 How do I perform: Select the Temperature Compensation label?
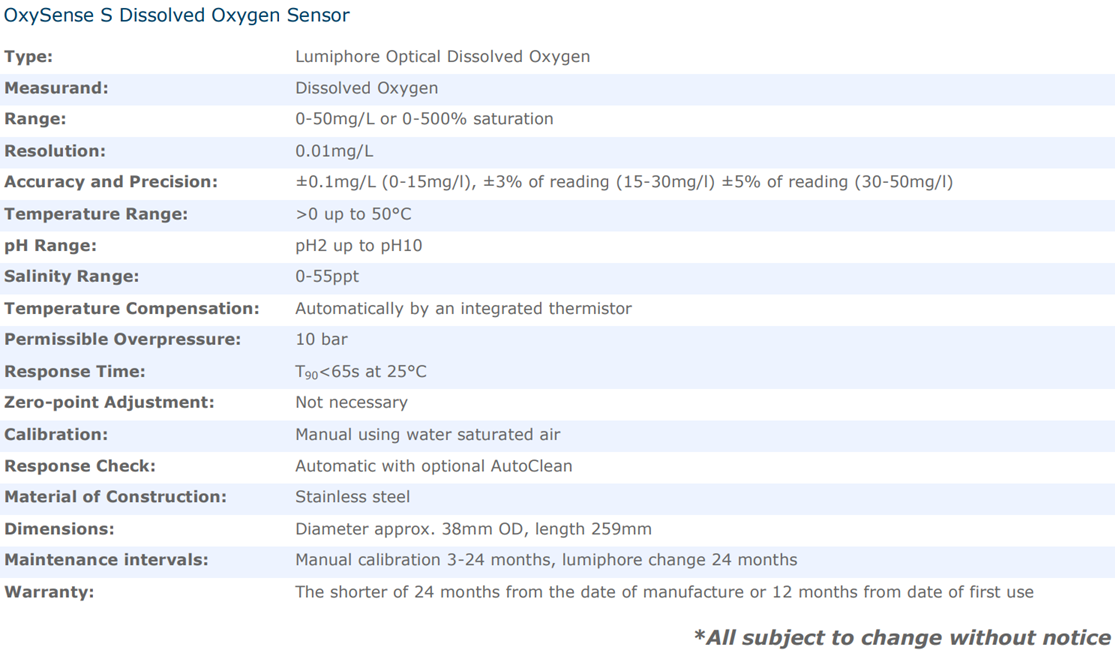(132, 309)
